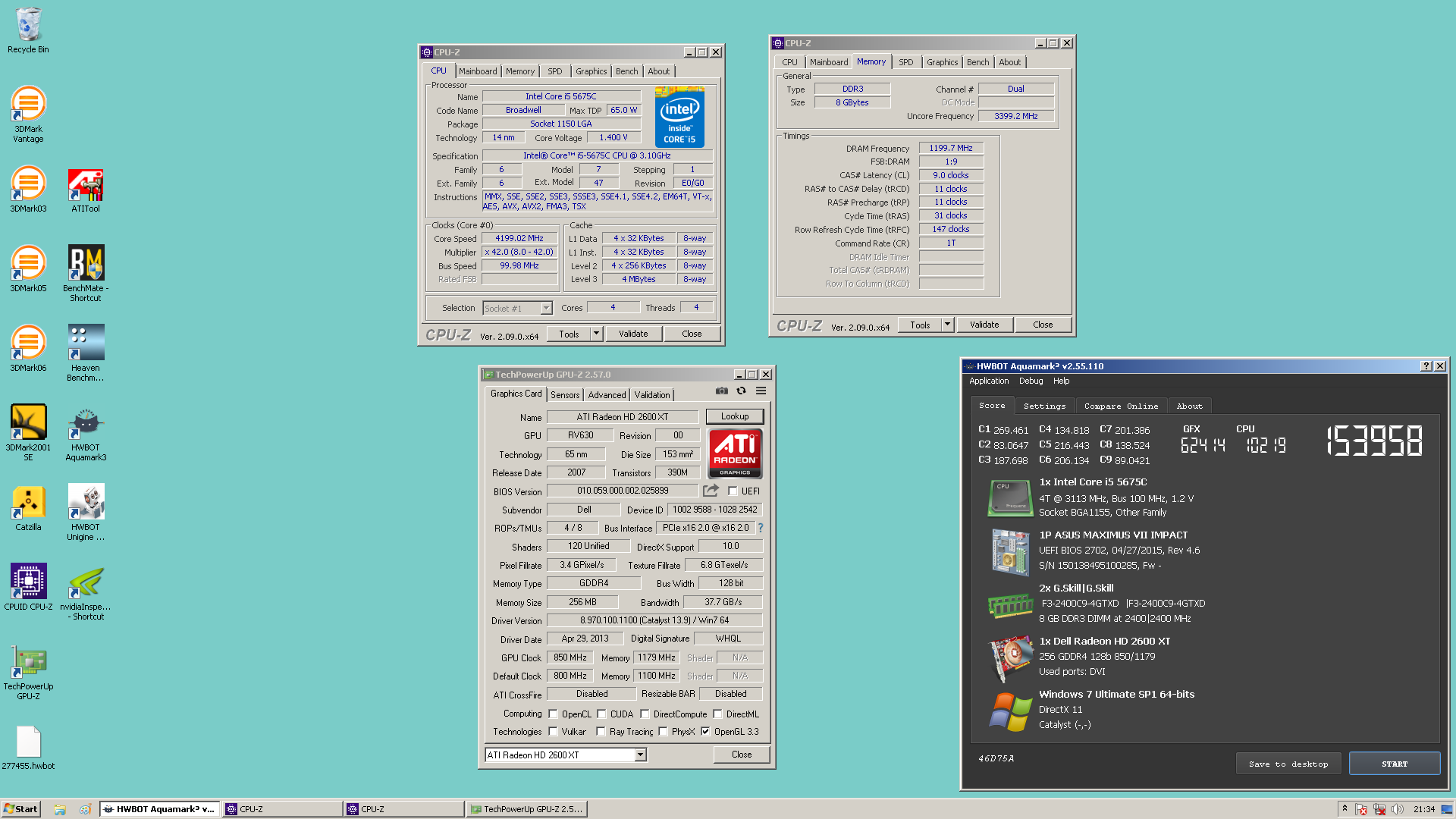Switch to TechPowerUp GPU-Z taskbar button
The image size is (1456, 819).
(526, 809)
